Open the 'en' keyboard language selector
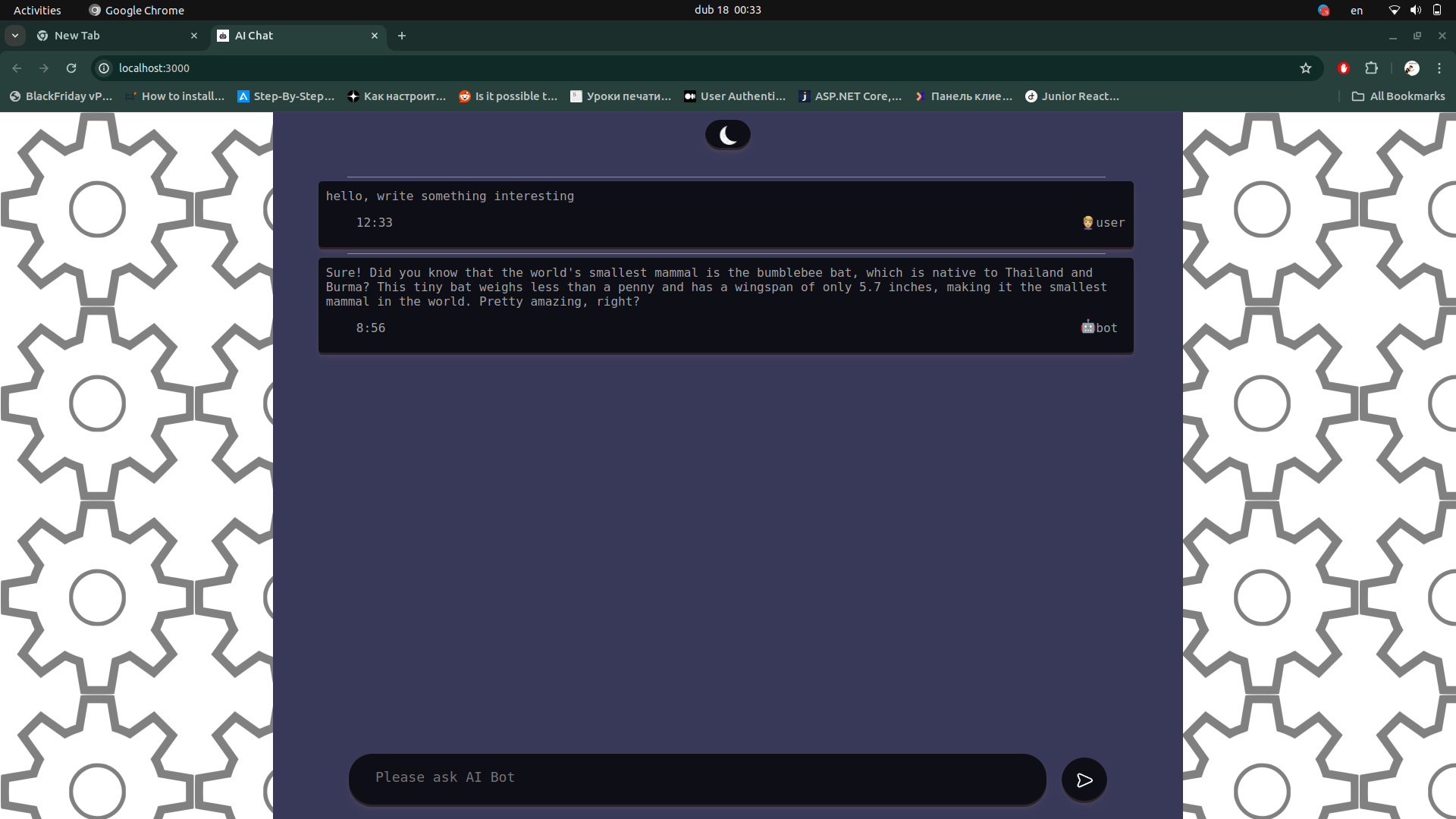The image size is (1456, 819). tap(1356, 11)
